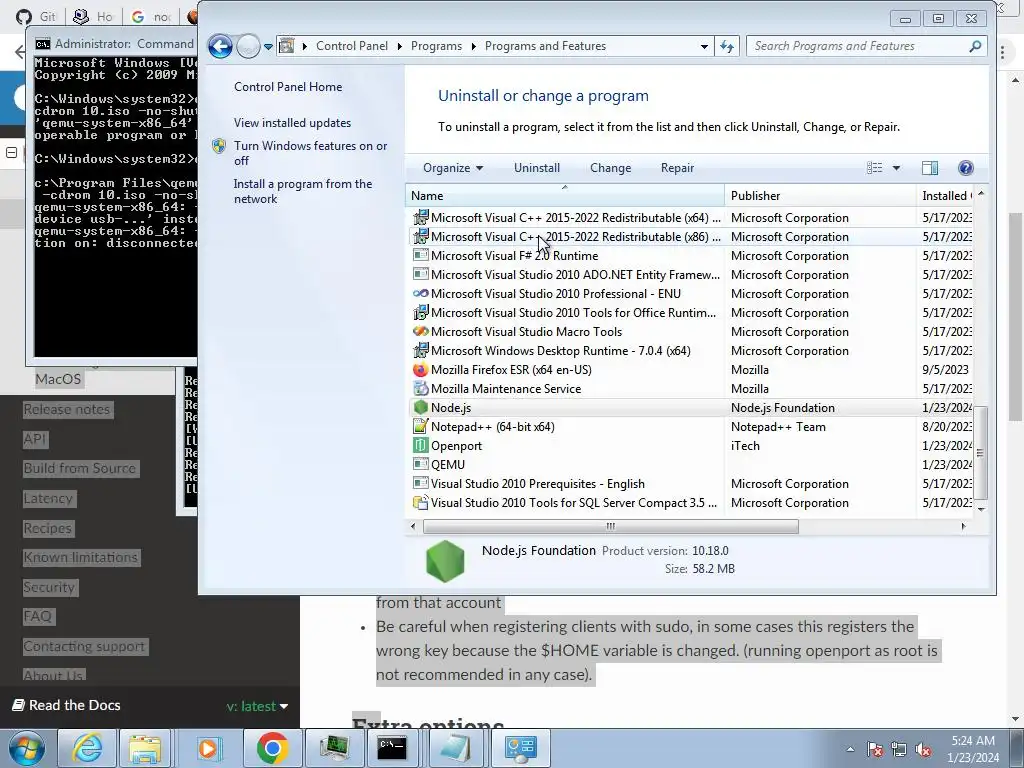Viewport: 1024px width, 768px height.
Task: Select the Node.js hexagon icon in list
Action: click(x=421, y=408)
